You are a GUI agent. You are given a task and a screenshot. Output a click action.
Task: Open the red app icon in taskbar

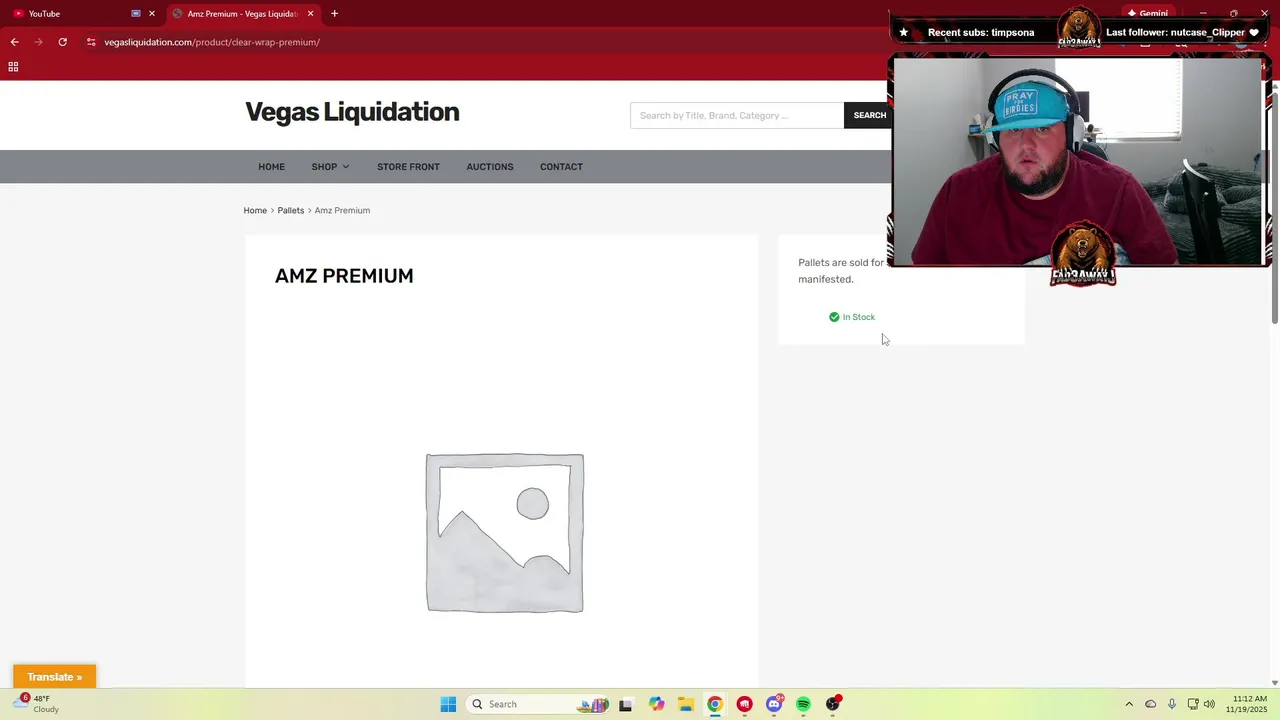pos(744,704)
